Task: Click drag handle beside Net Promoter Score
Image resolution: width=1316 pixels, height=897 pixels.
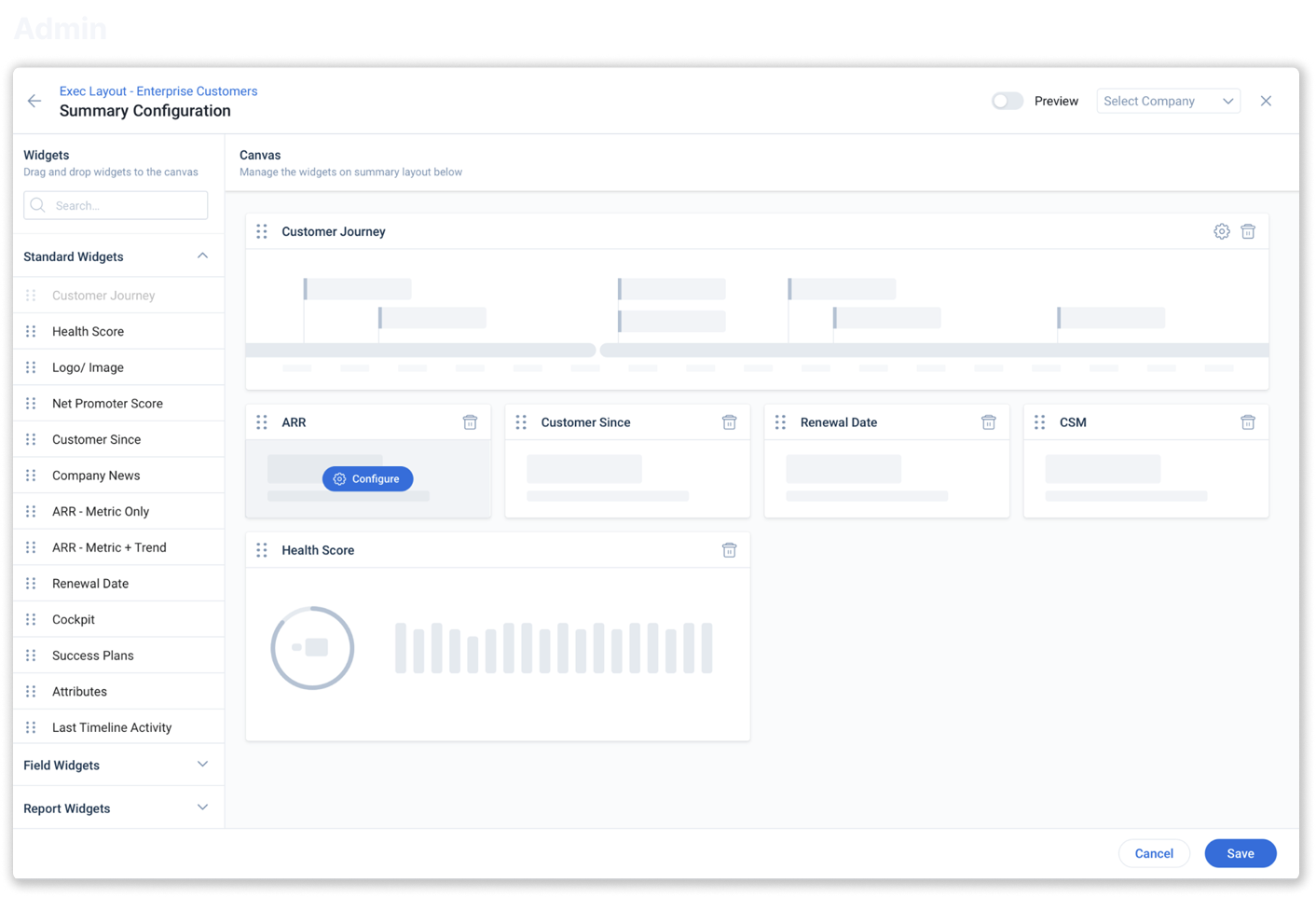Action: point(31,404)
